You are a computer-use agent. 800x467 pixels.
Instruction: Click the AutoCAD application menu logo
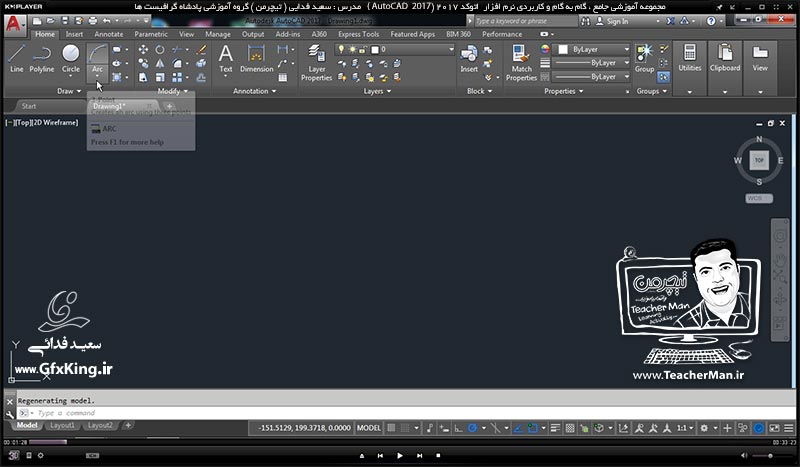pyautogui.click(x=14, y=24)
